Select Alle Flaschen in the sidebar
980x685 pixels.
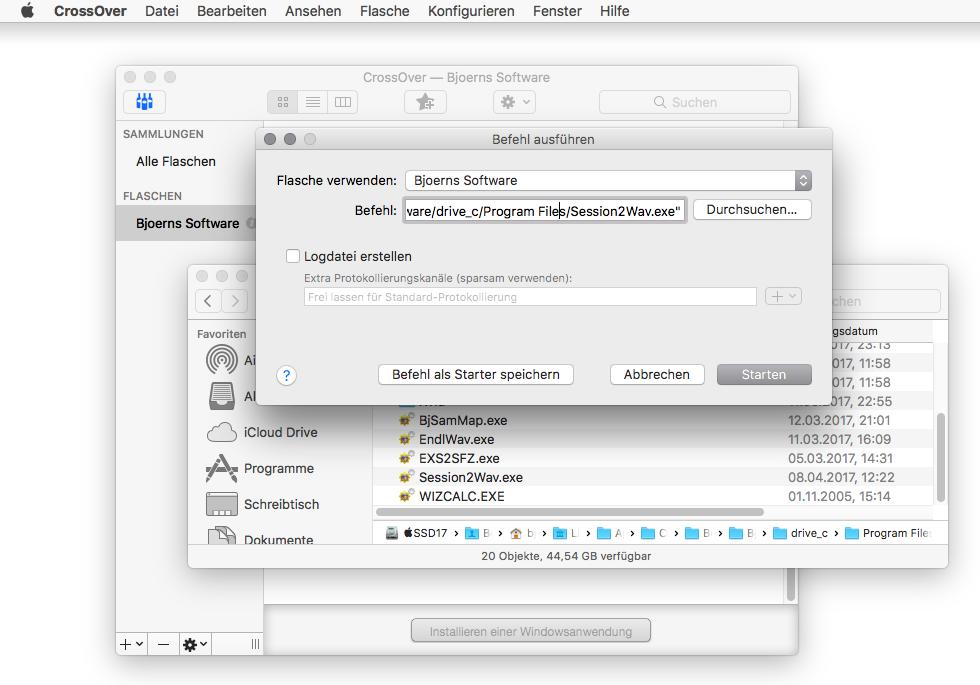pos(176,161)
